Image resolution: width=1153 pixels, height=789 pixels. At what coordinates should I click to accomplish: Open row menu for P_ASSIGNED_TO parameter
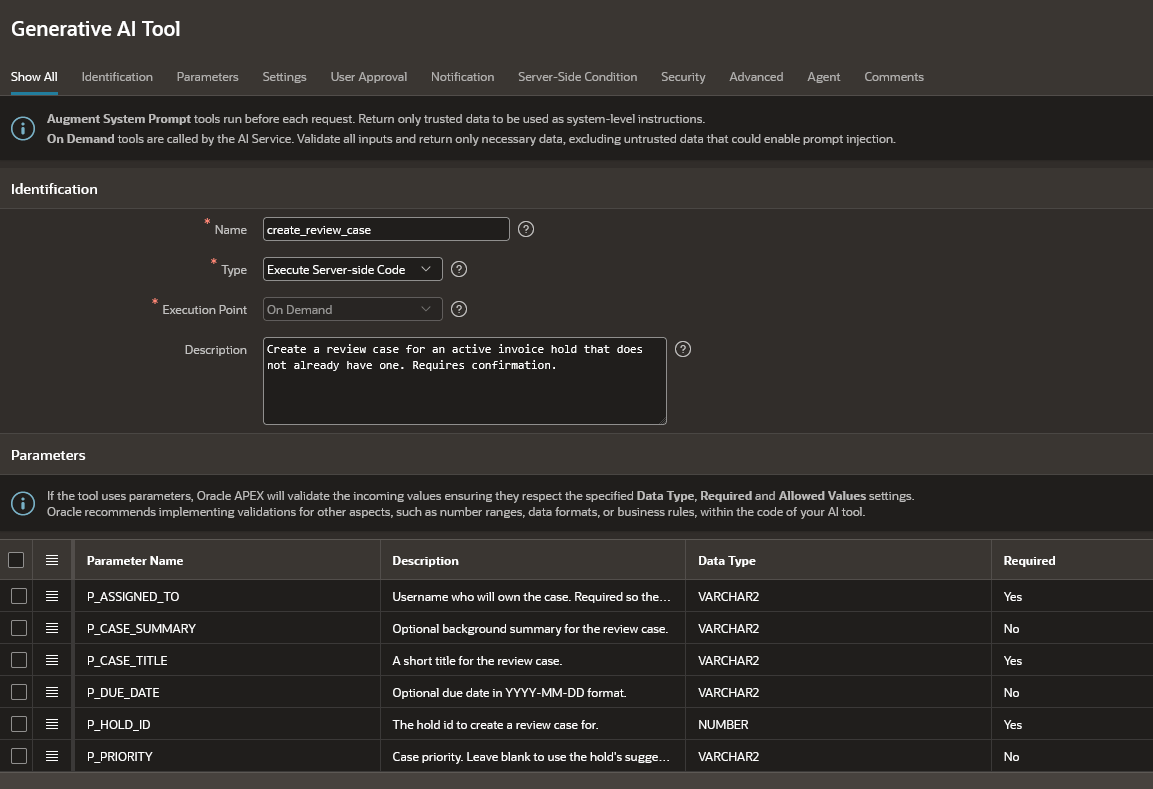click(x=51, y=596)
